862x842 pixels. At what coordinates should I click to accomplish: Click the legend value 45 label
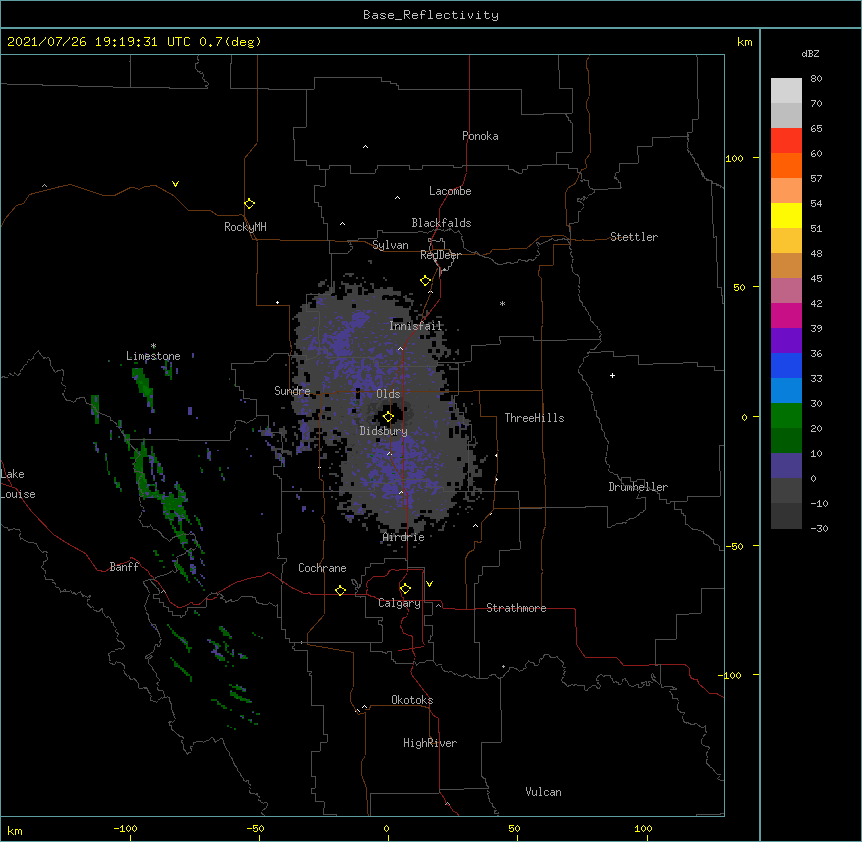(x=816, y=278)
